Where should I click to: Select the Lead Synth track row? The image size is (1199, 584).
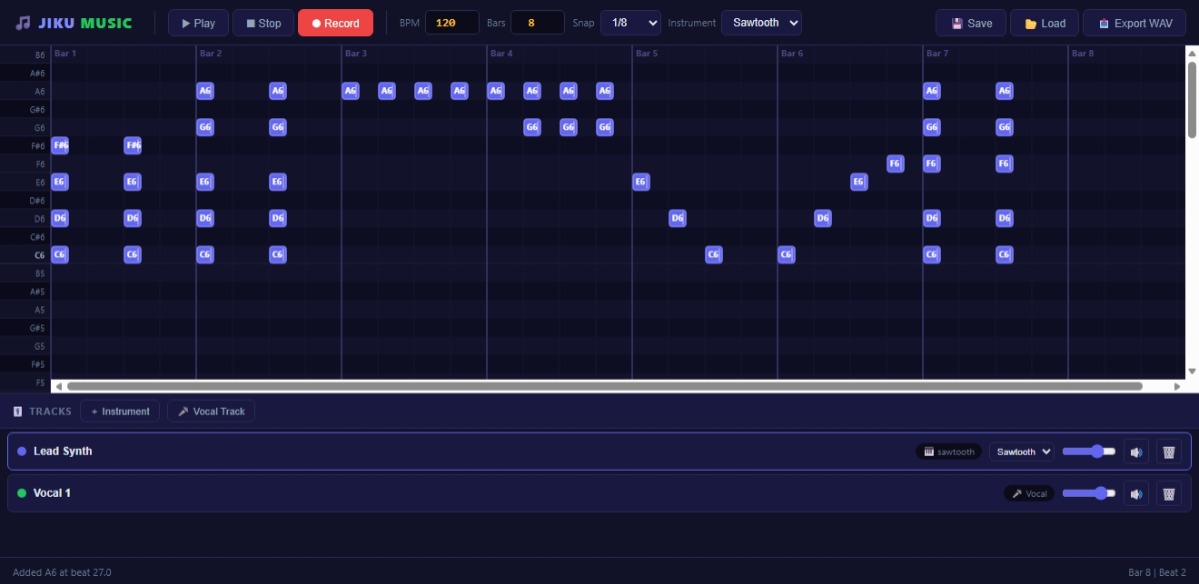tap(400, 452)
